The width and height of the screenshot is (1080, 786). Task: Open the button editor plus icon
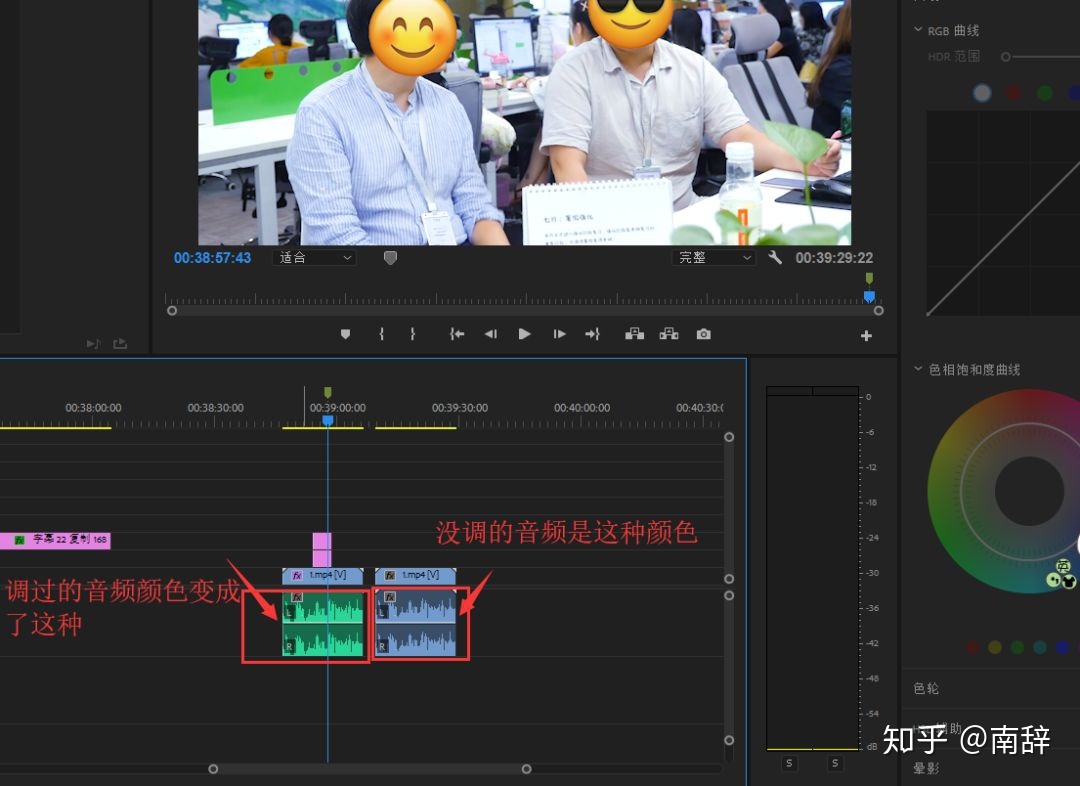click(x=866, y=335)
